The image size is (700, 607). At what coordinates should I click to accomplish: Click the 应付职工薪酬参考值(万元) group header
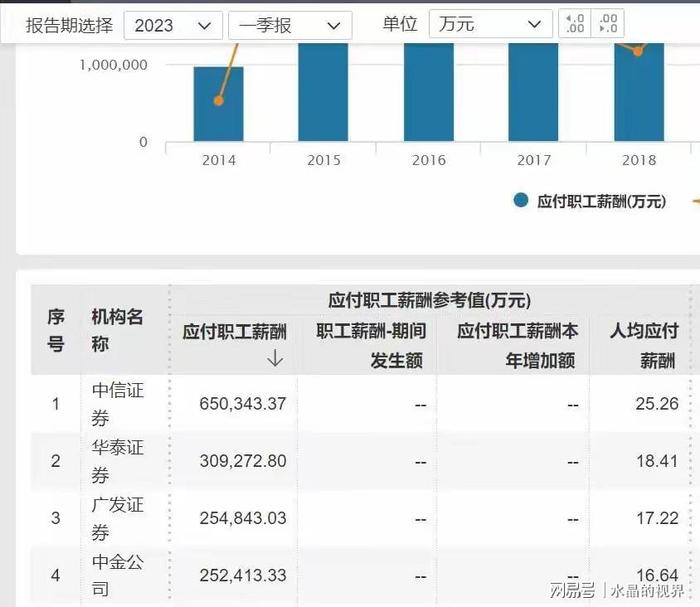[429, 300]
